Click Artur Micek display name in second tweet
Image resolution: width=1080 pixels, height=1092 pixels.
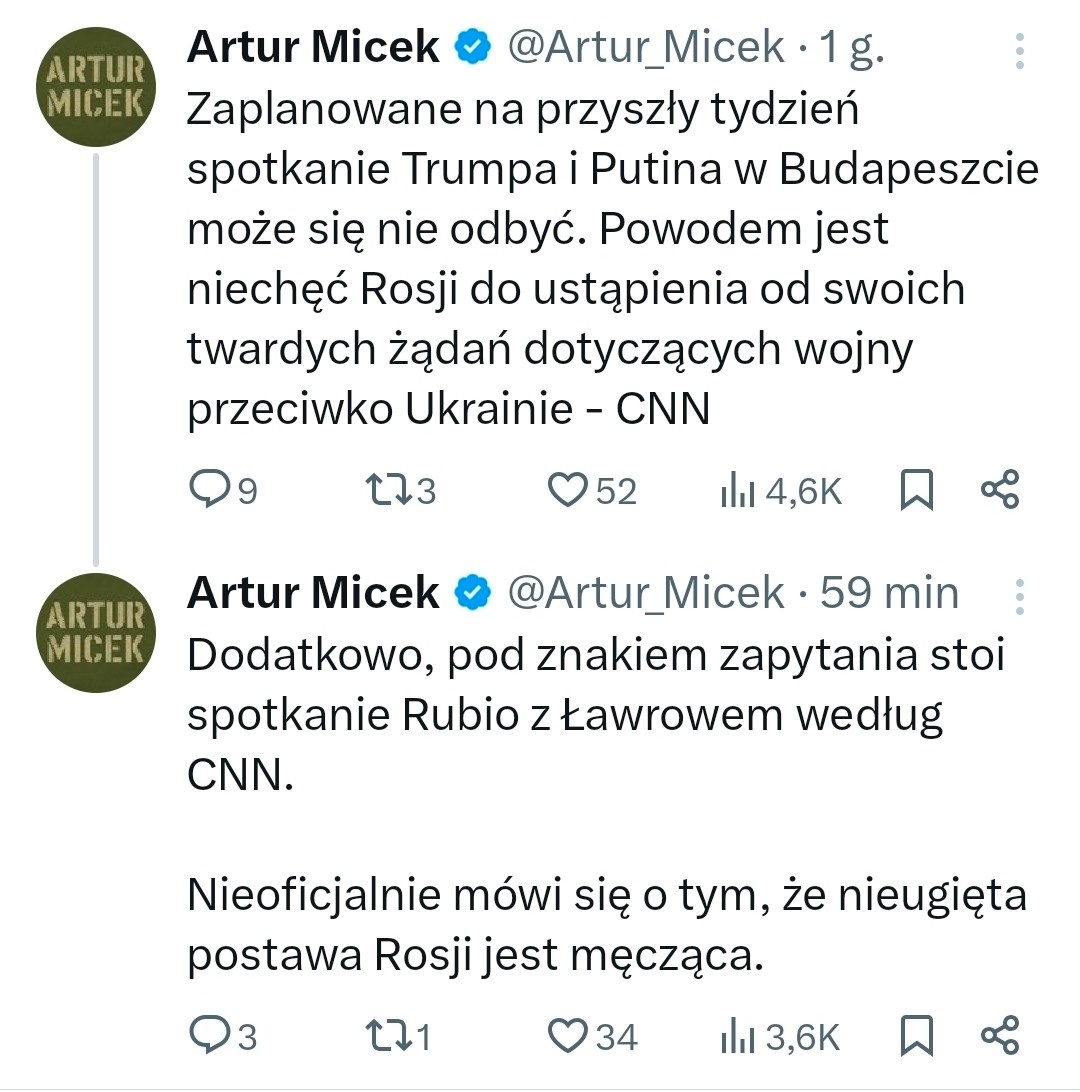(x=313, y=593)
